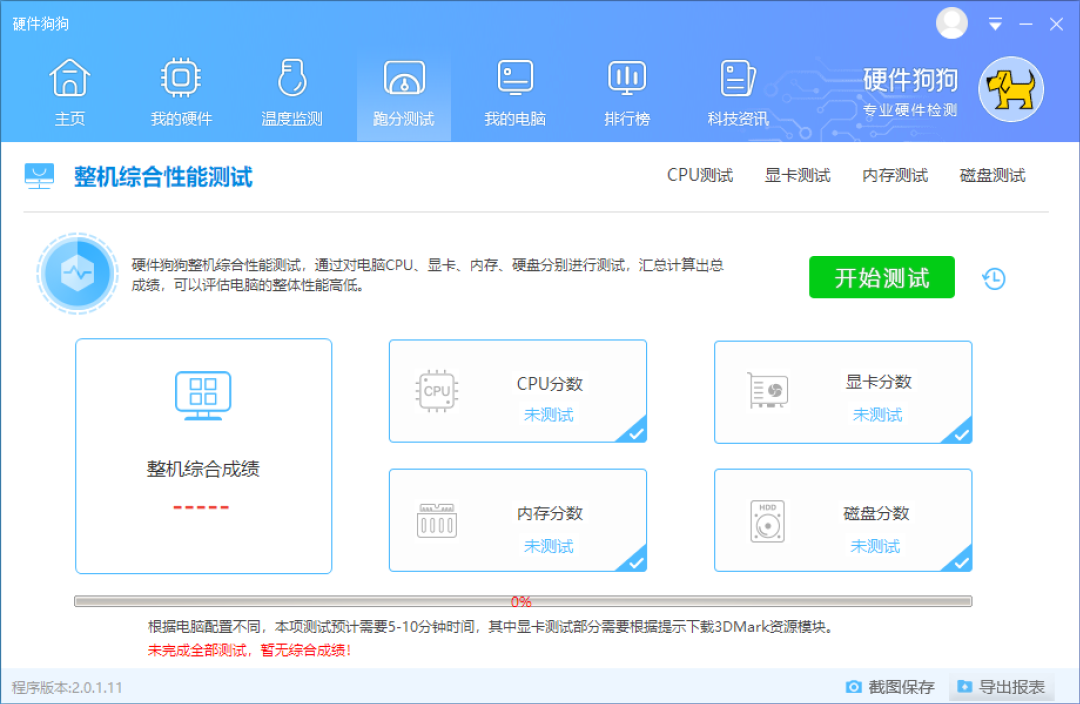Open the test history clock icon
Viewport: 1080px width, 704px height.
(993, 278)
